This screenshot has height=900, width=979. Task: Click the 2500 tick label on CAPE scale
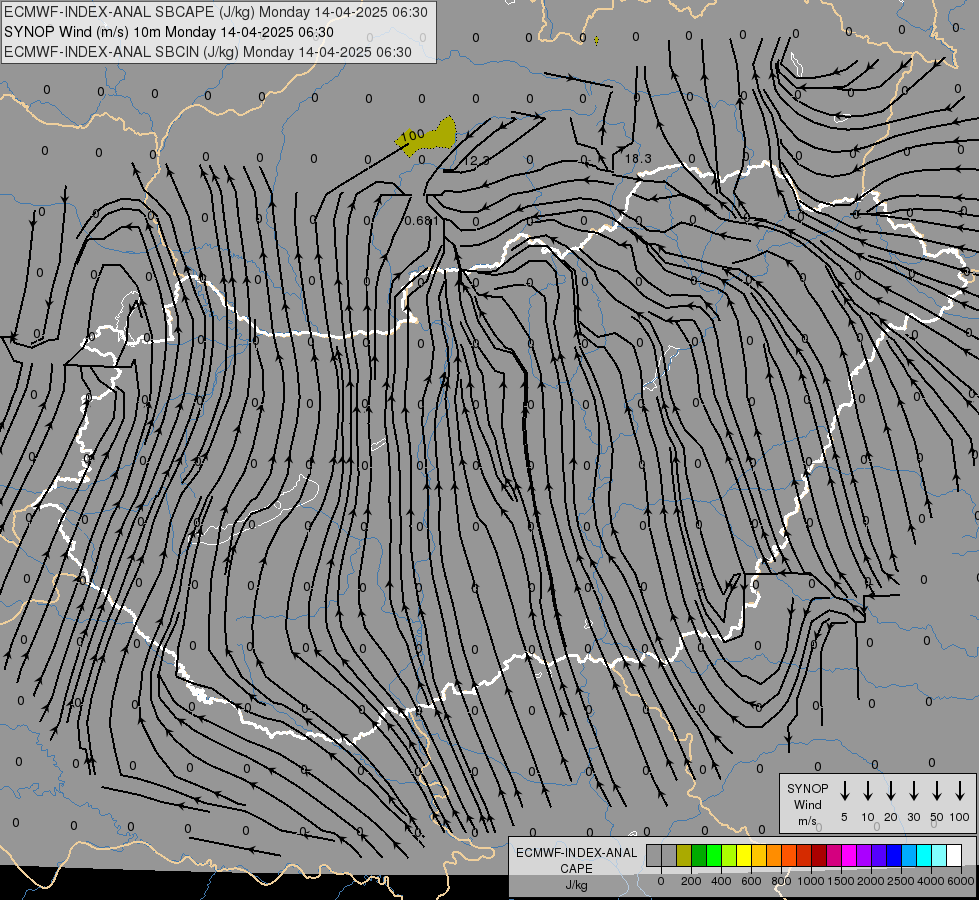pos(901,881)
